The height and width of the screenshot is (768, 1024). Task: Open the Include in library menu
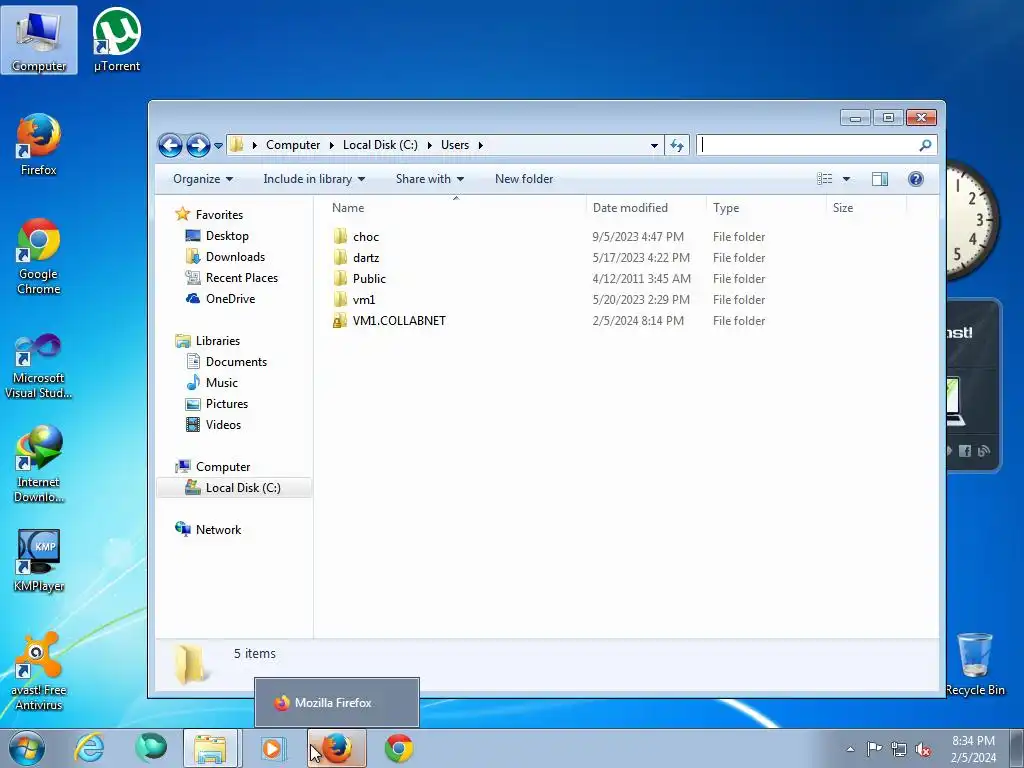(x=314, y=179)
